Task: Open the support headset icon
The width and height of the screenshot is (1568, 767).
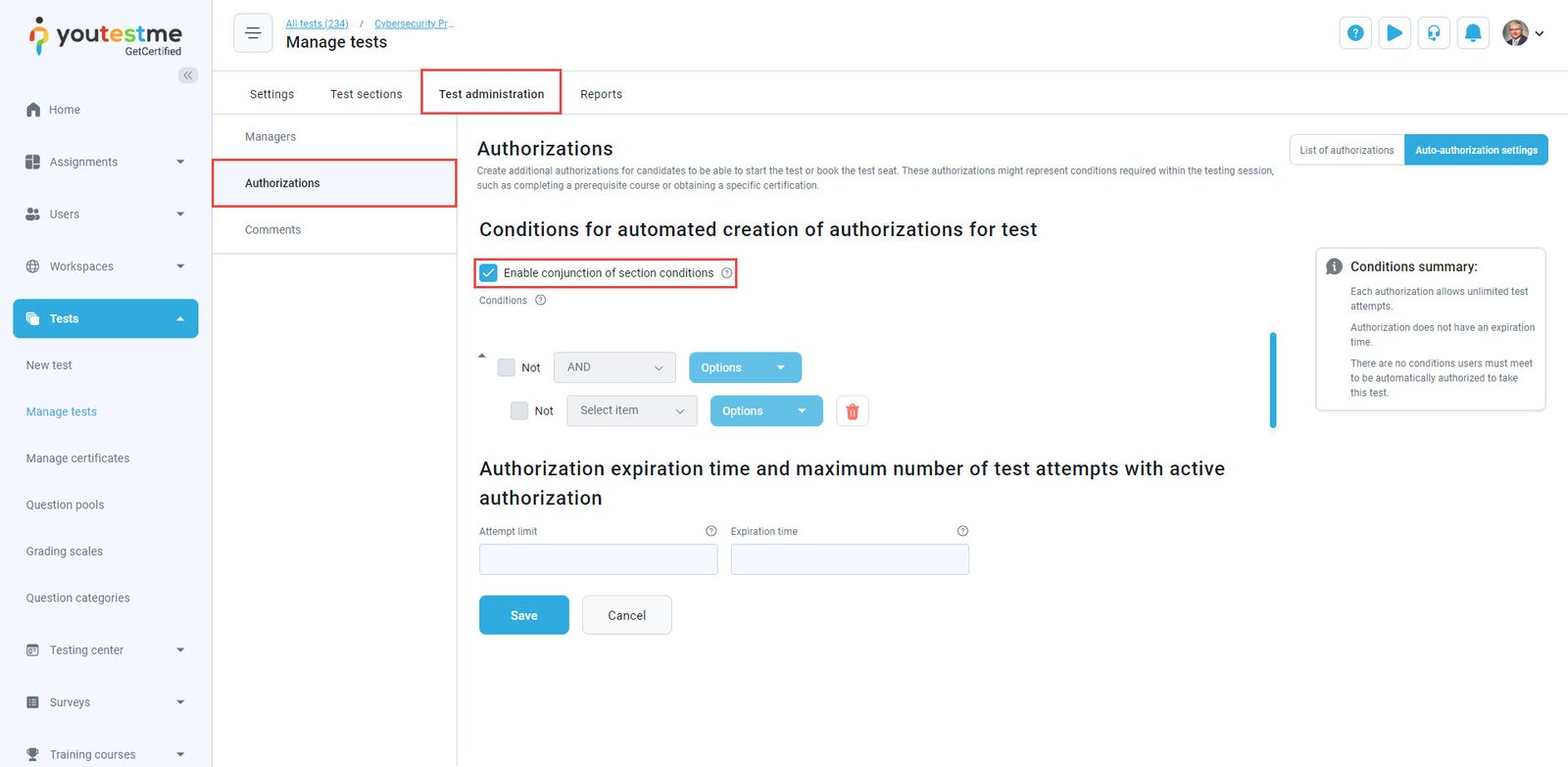Action: click(1434, 33)
